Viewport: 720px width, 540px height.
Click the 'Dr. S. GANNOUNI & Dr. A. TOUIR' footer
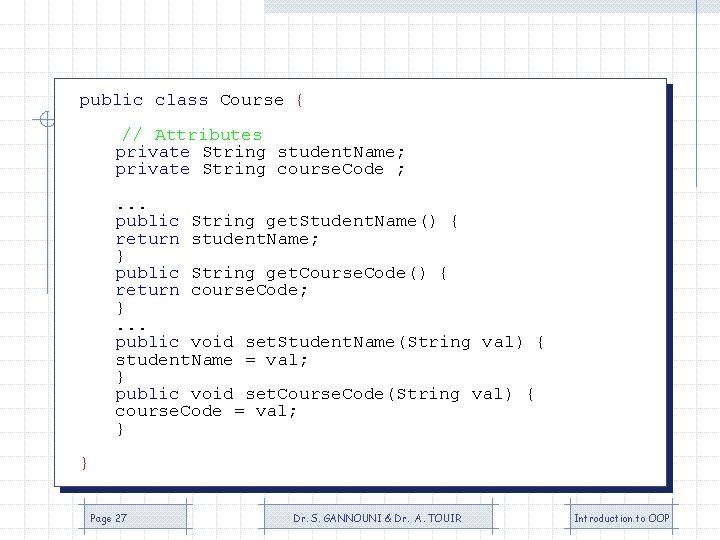pos(378,518)
